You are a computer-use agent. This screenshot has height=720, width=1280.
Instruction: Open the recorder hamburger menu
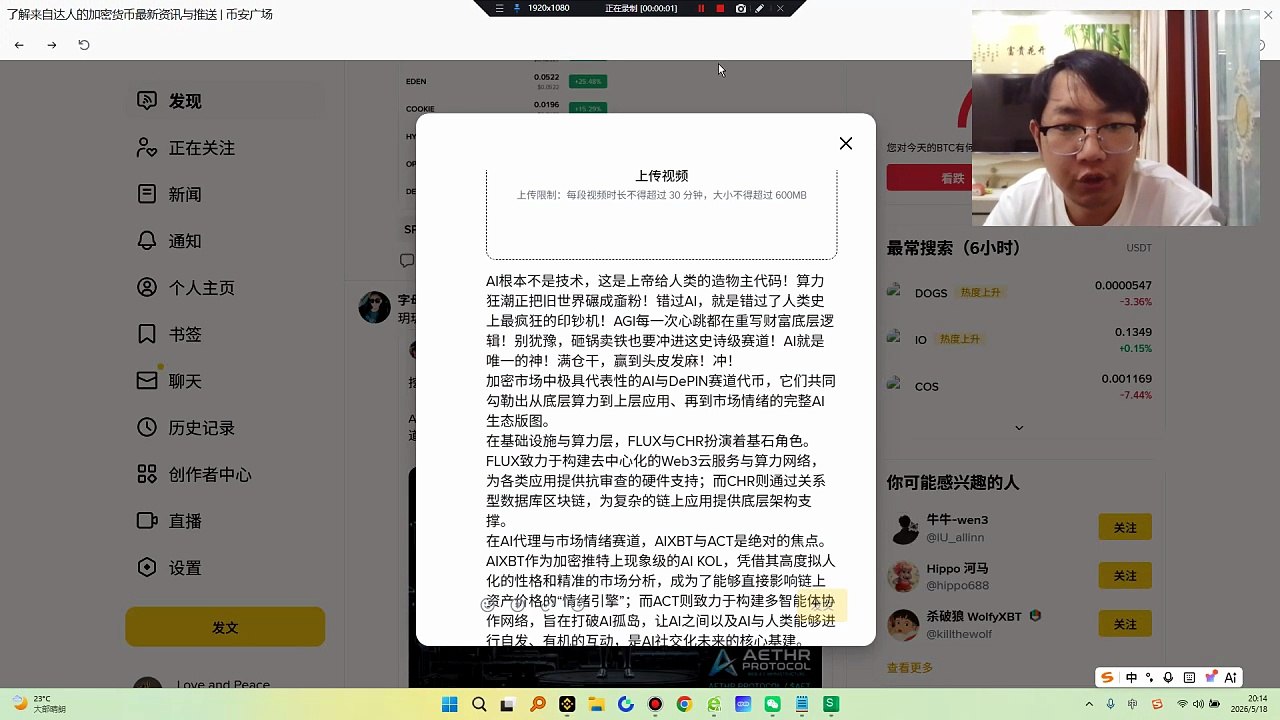(499, 8)
